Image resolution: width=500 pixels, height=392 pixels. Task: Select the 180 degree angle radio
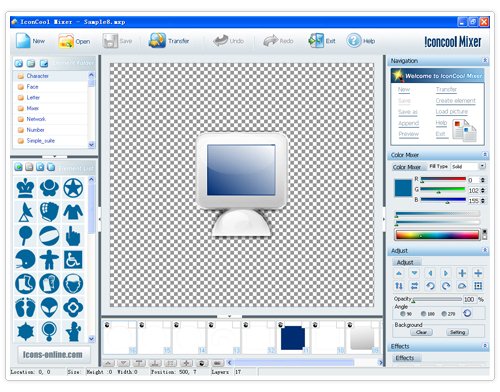tap(423, 314)
